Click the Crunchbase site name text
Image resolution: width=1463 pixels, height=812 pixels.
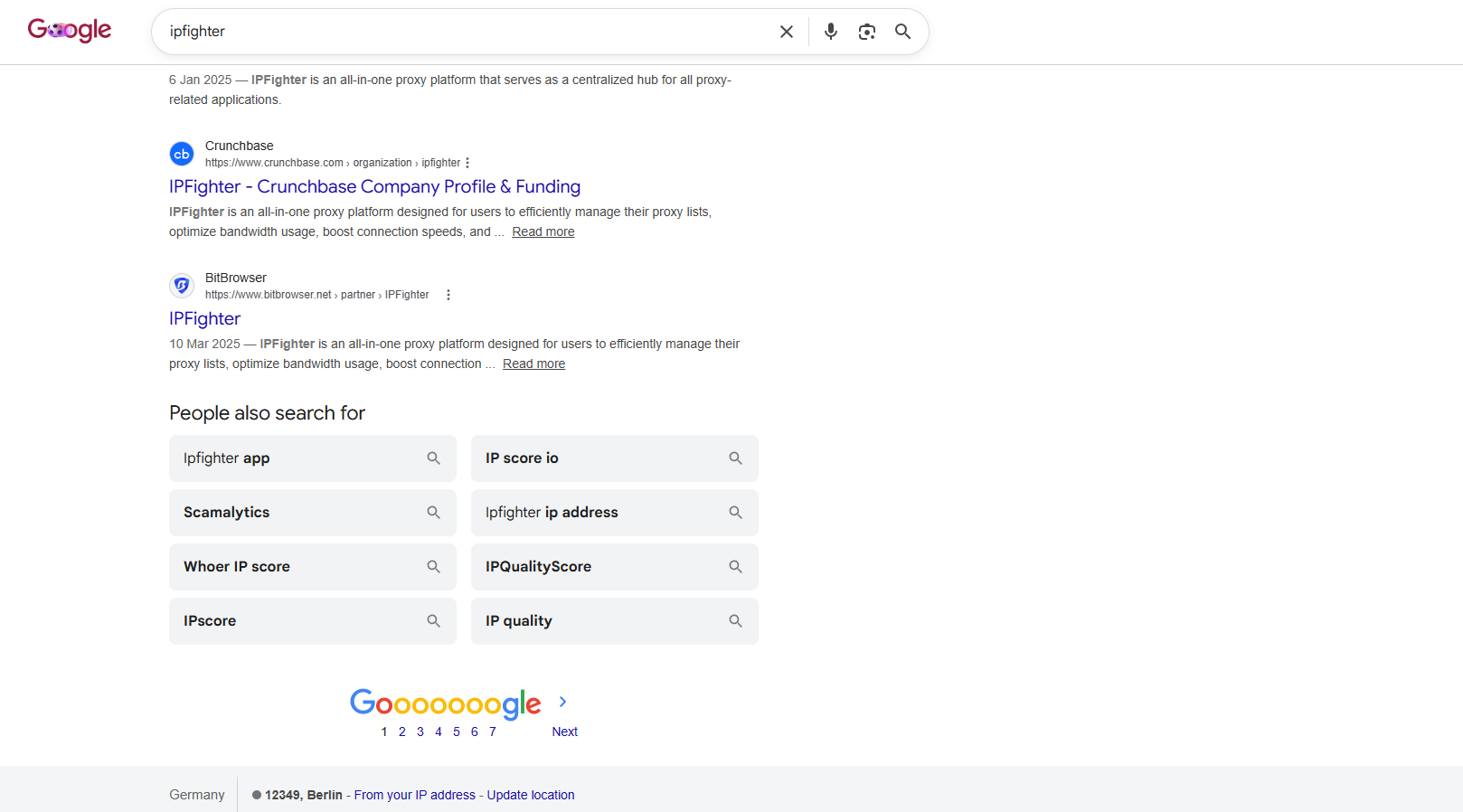(x=240, y=146)
